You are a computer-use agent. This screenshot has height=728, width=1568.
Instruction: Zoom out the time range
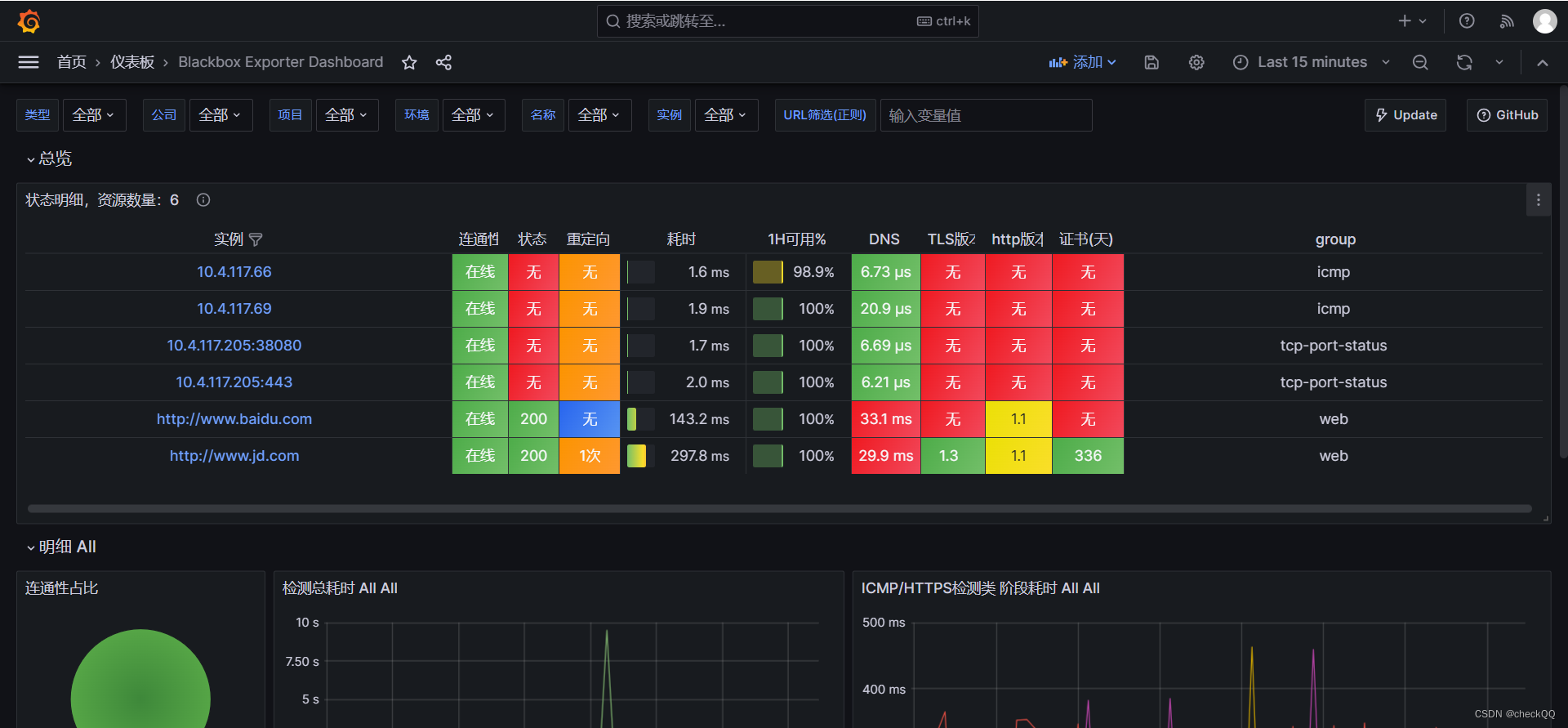pyautogui.click(x=1420, y=62)
